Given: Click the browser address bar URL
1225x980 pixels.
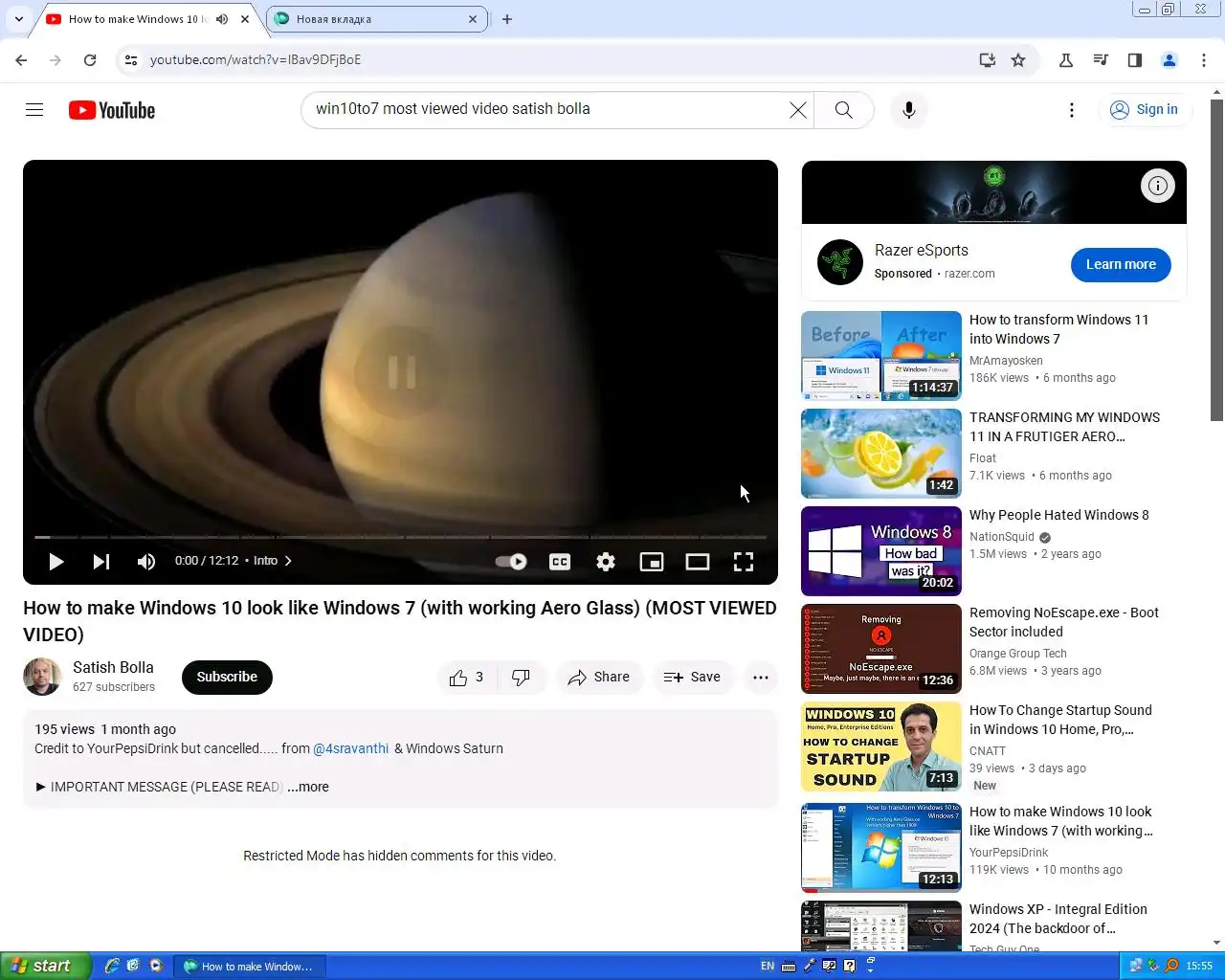Looking at the screenshot, I should (256, 59).
